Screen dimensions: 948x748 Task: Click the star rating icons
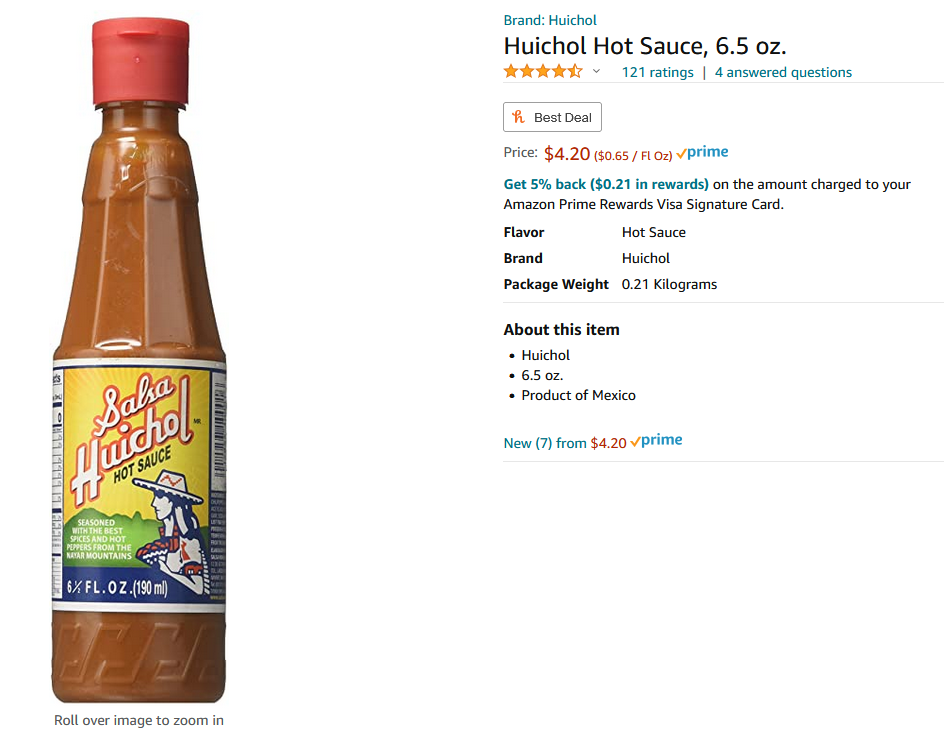543,72
